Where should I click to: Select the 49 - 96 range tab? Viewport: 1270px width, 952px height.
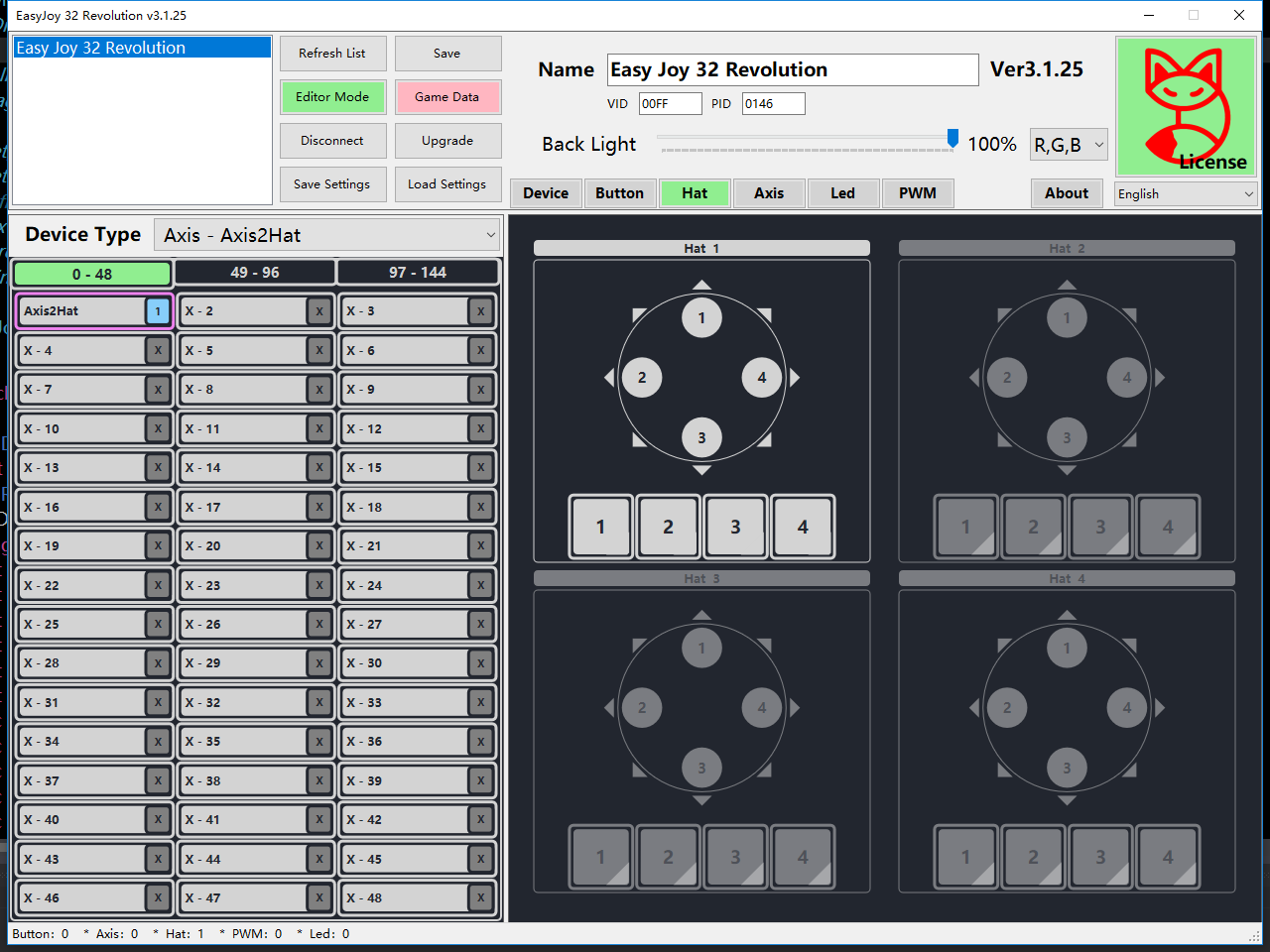[255, 273]
